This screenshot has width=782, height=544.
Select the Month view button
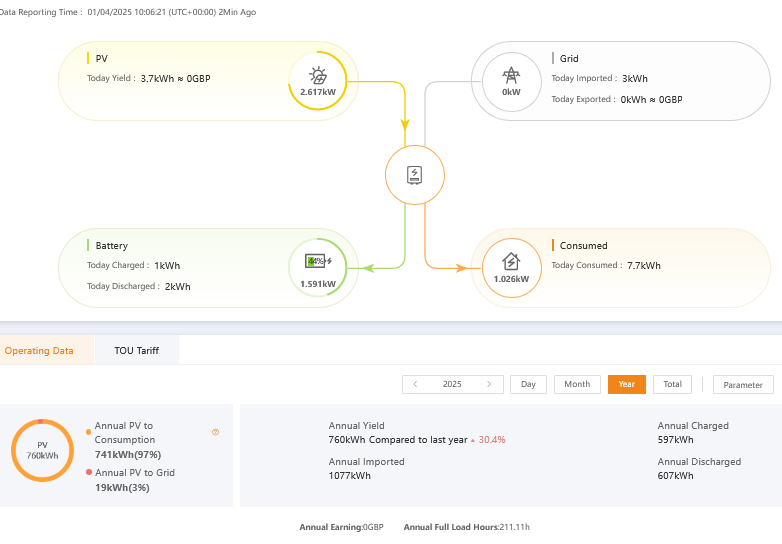[x=577, y=384]
